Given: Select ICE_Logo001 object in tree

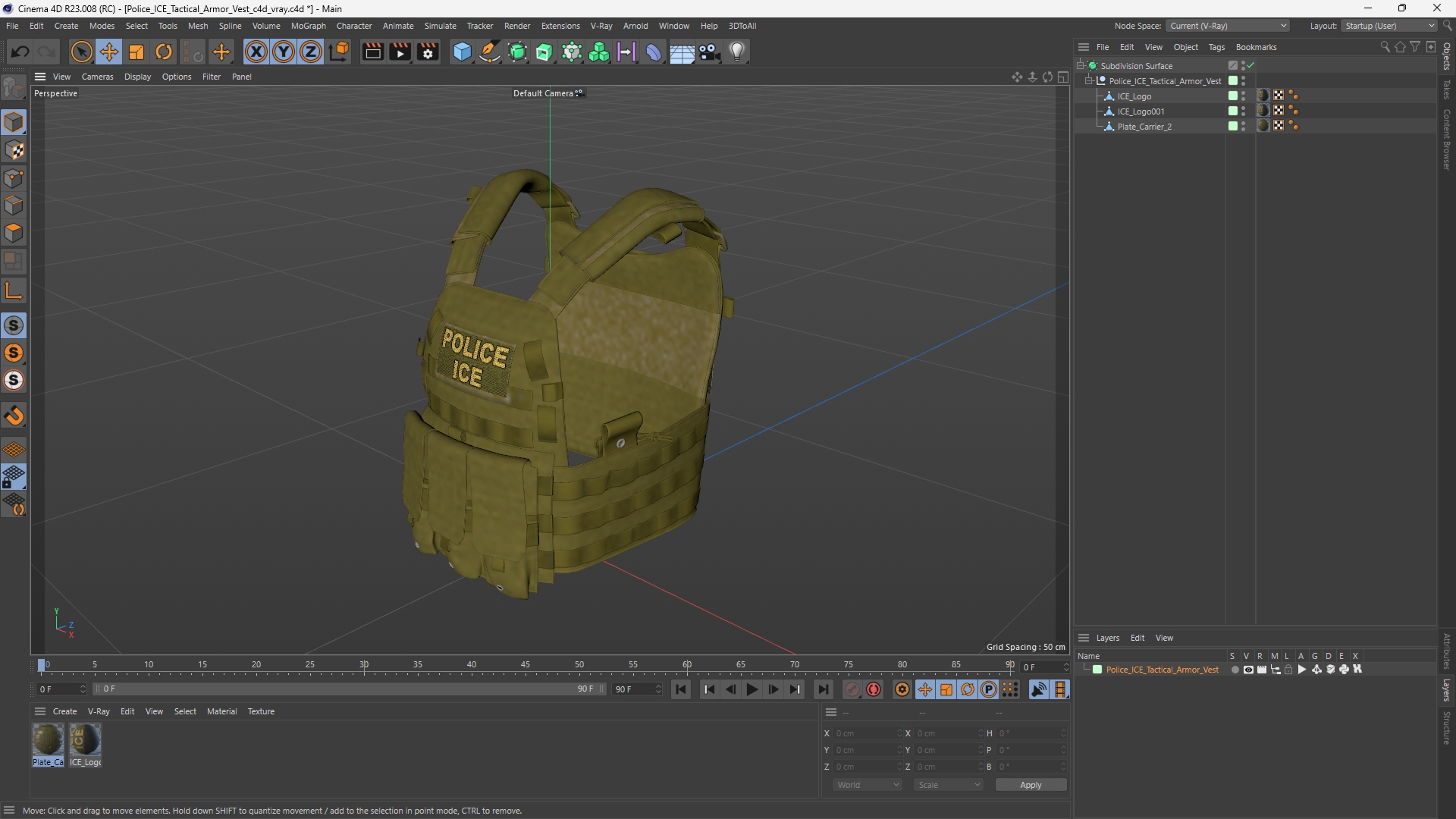Looking at the screenshot, I should [1141, 111].
